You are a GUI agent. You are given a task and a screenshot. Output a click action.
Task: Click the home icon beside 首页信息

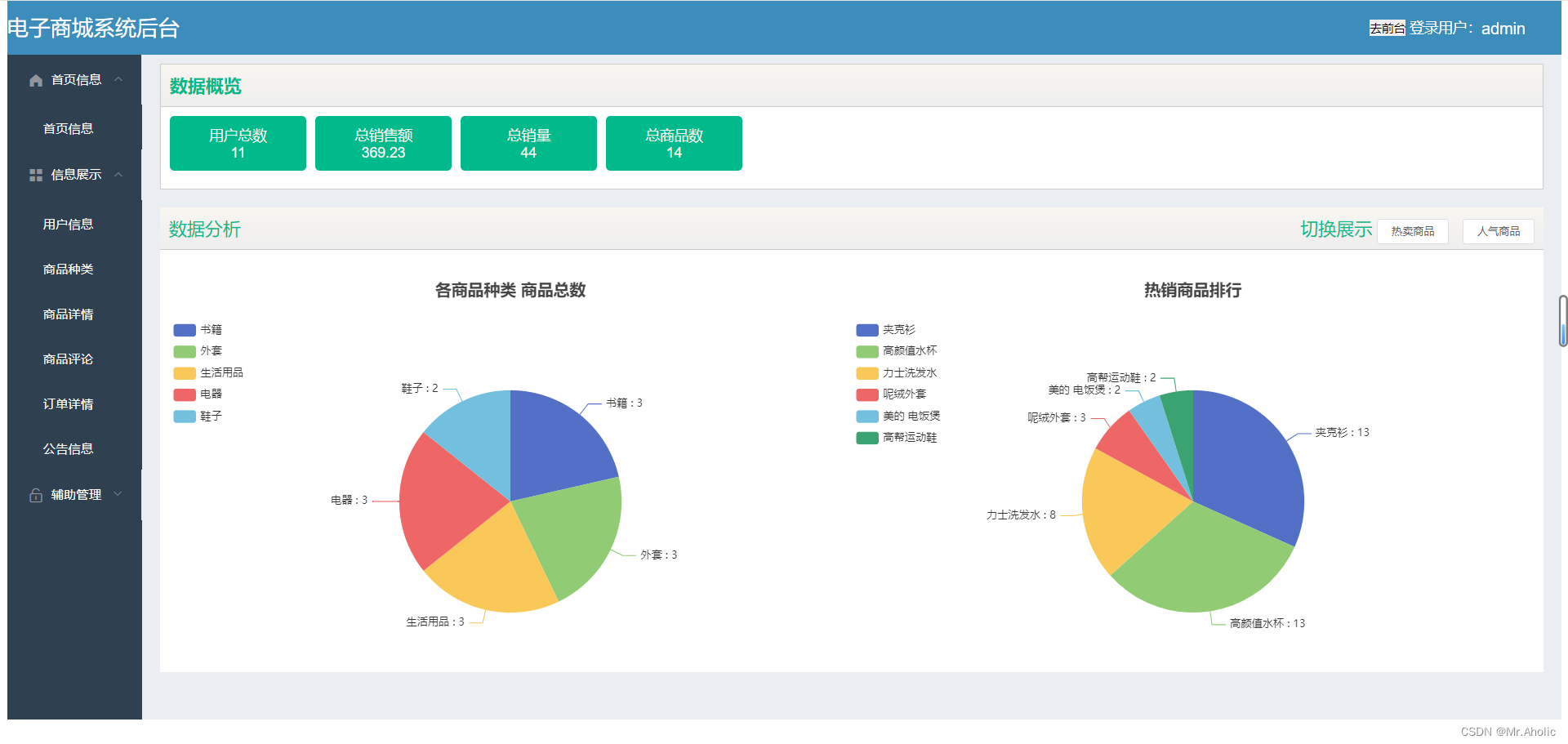[36, 80]
